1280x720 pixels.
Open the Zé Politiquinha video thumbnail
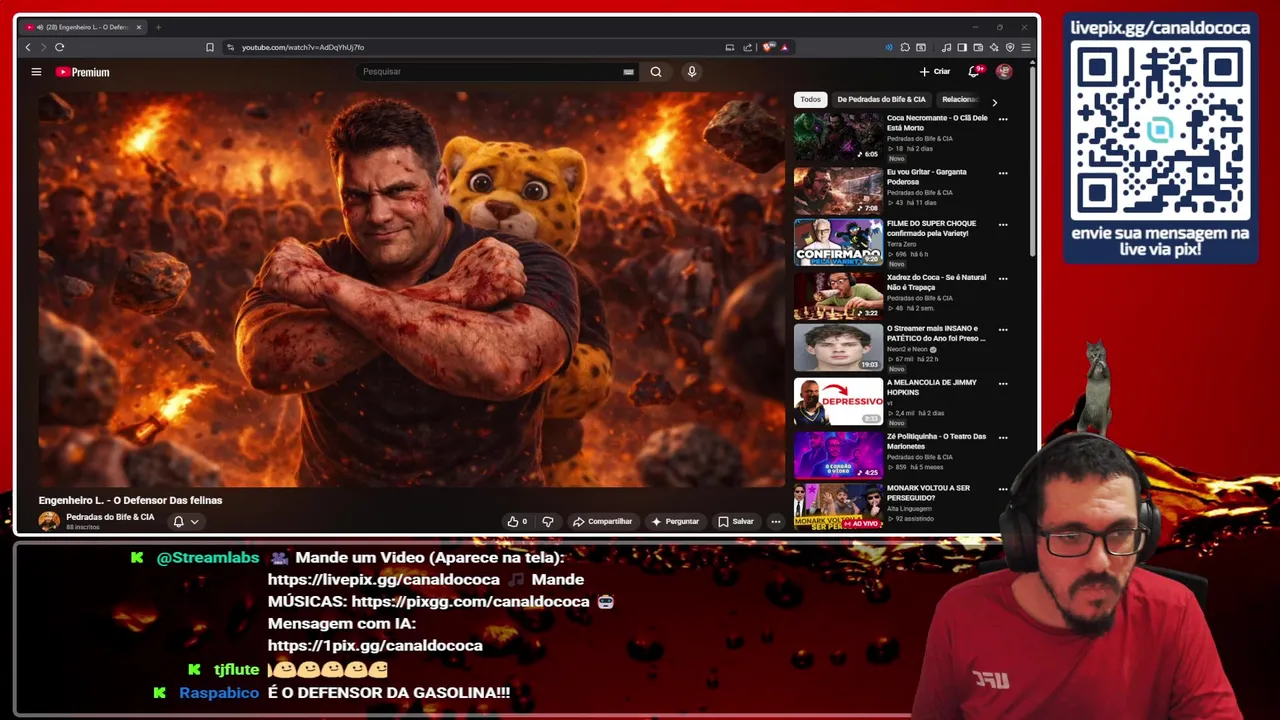838,455
